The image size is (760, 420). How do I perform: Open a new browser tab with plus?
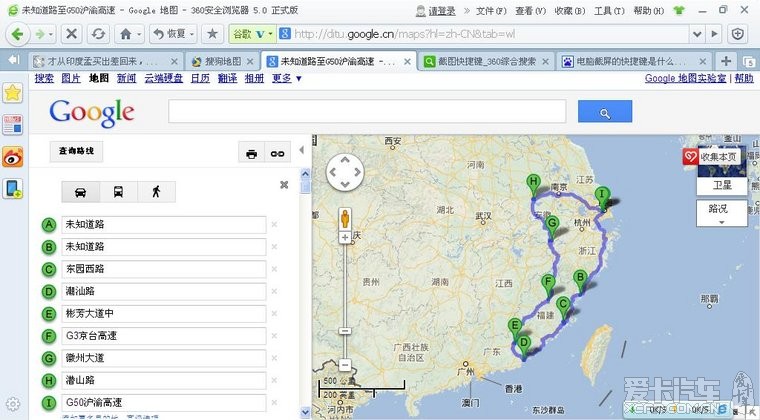pos(726,61)
